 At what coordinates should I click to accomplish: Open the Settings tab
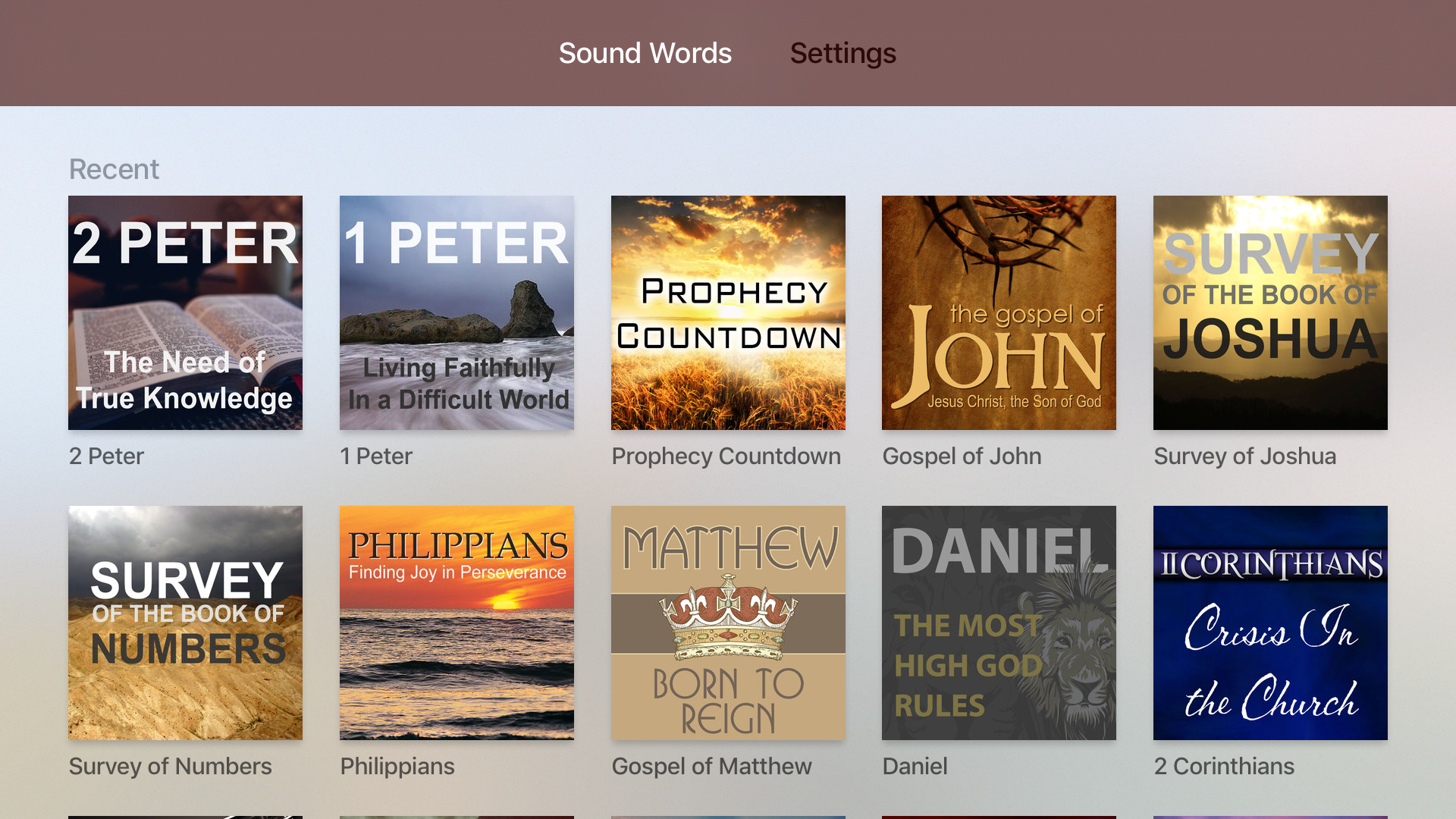coord(843,53)
